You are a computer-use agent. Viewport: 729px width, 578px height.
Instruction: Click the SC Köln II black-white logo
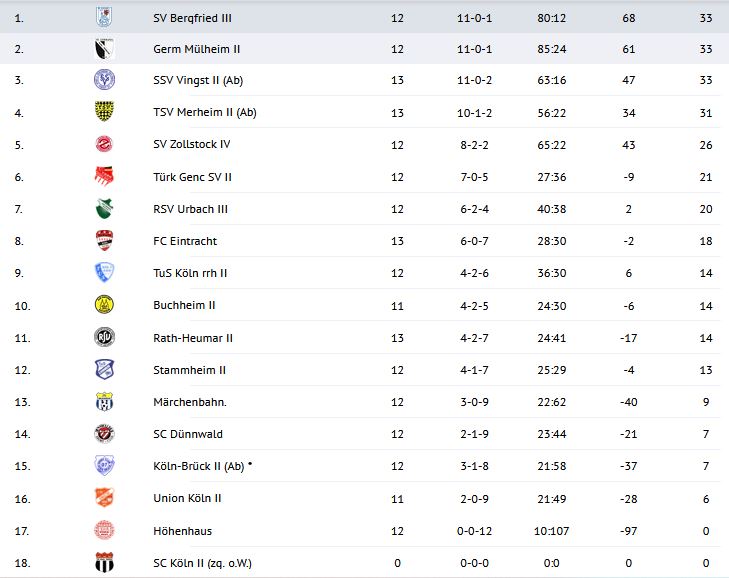104,562
